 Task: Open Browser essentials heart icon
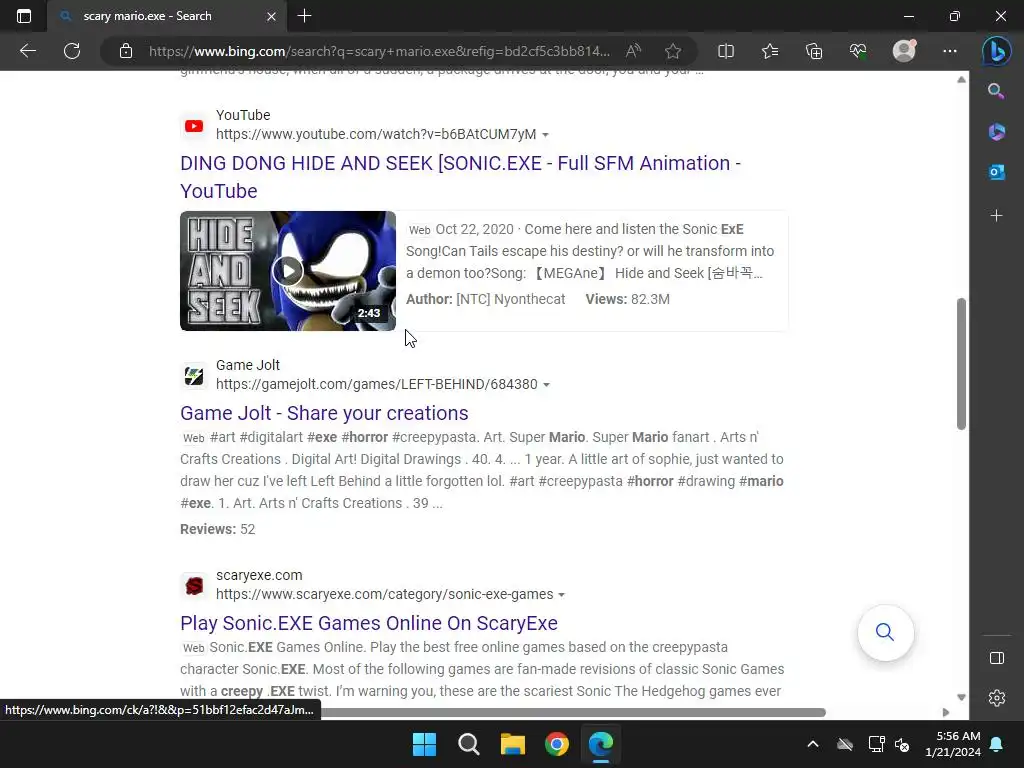tap(858, 51)
